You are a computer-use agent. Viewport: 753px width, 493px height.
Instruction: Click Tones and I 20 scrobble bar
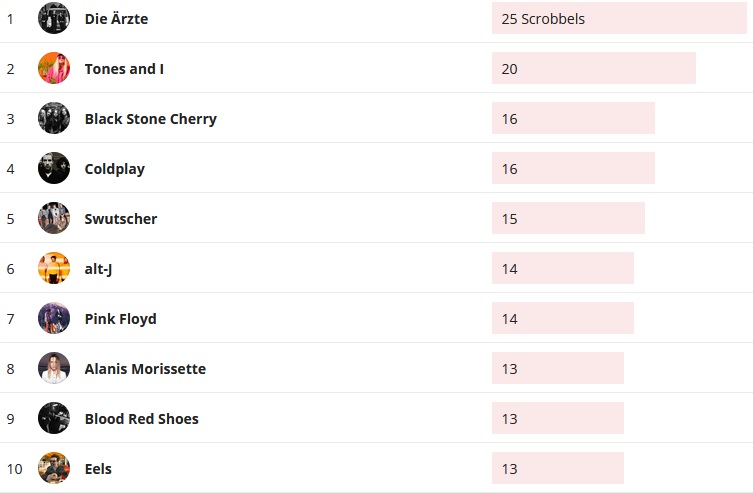point(593,68)
